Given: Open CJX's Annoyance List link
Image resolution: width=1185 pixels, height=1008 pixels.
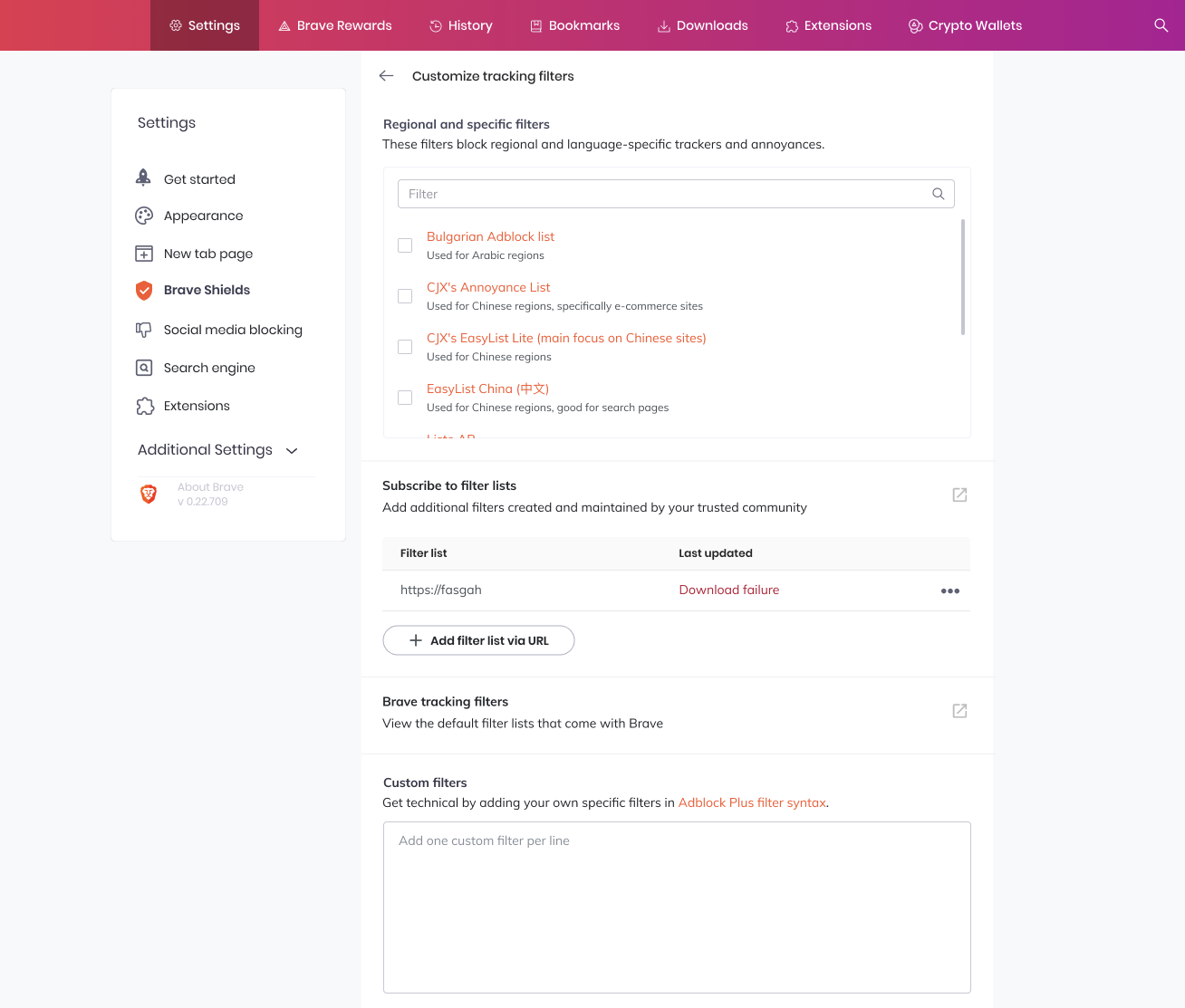Looking at the screenshot, I should (x=488, y=287).
